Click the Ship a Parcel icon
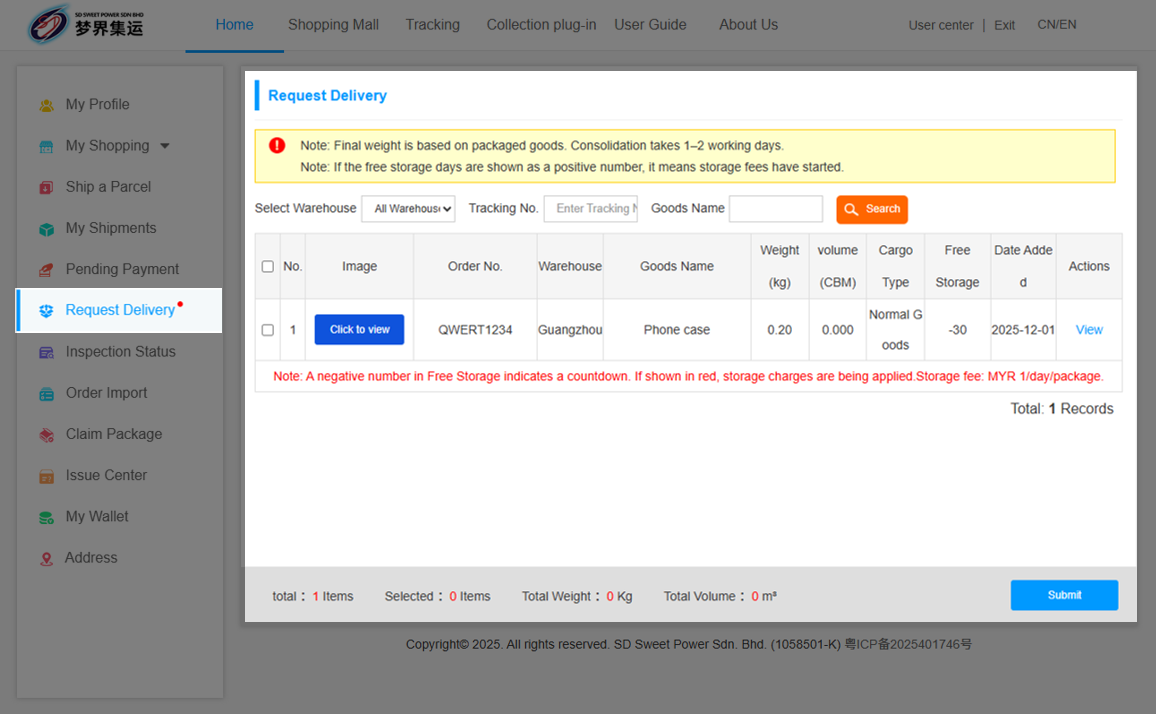 point(46,188)
